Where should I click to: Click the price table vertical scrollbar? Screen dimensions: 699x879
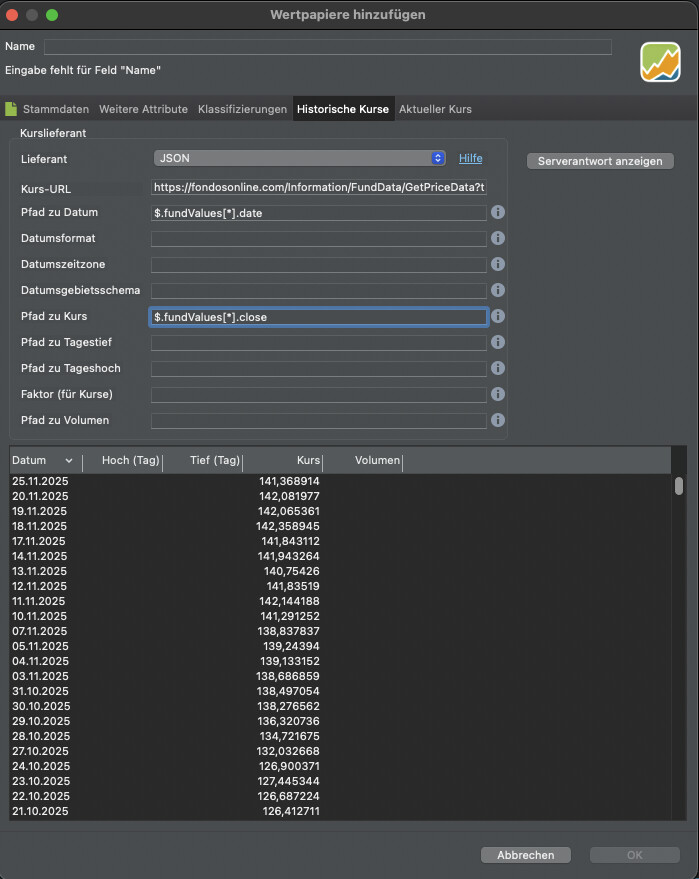pyautogui.click(x=679, y=486)
